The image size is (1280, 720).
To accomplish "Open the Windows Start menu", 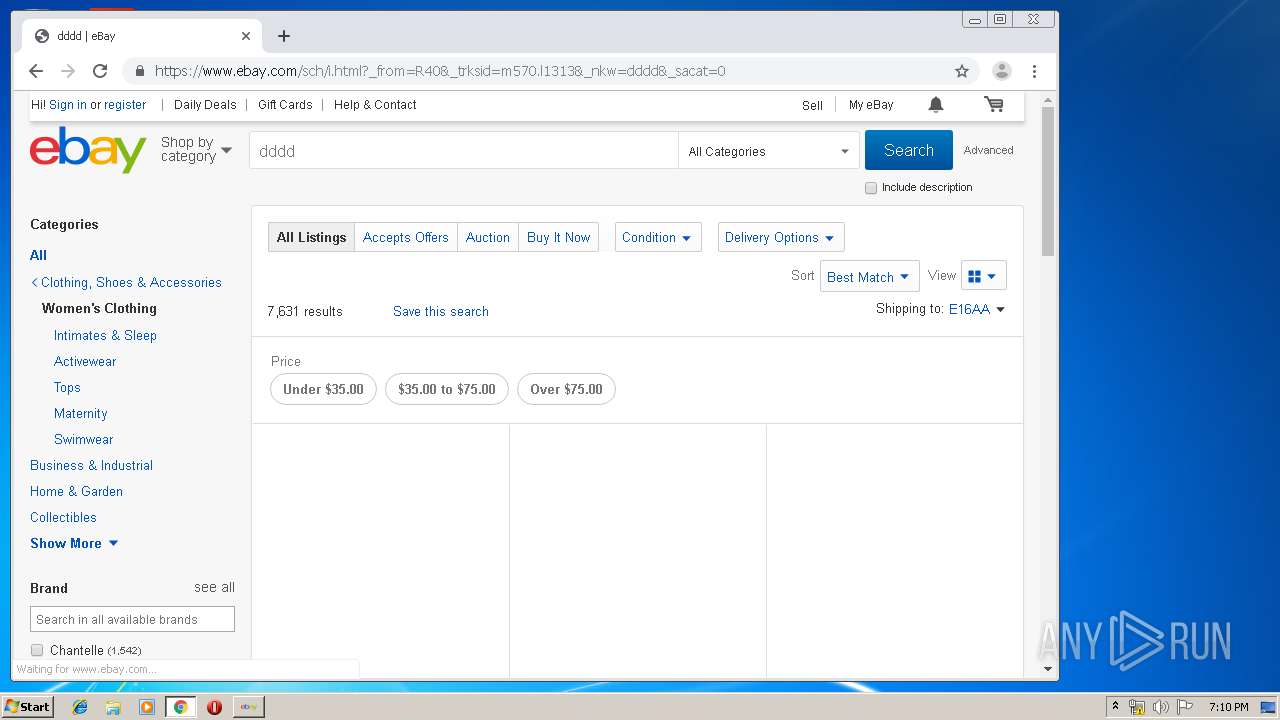I will 28,707.
